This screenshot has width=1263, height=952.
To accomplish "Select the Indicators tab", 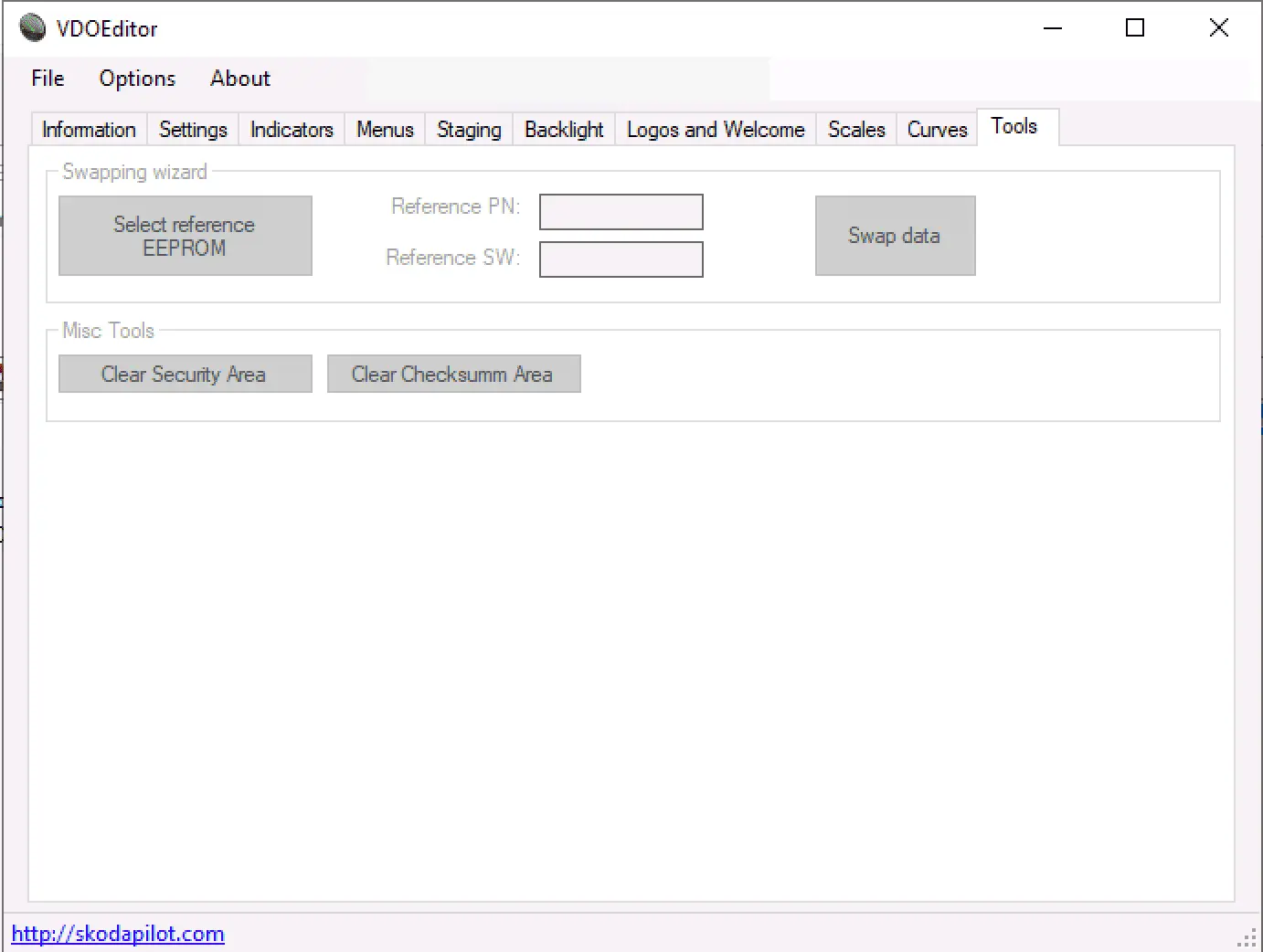I will point(292,130).
